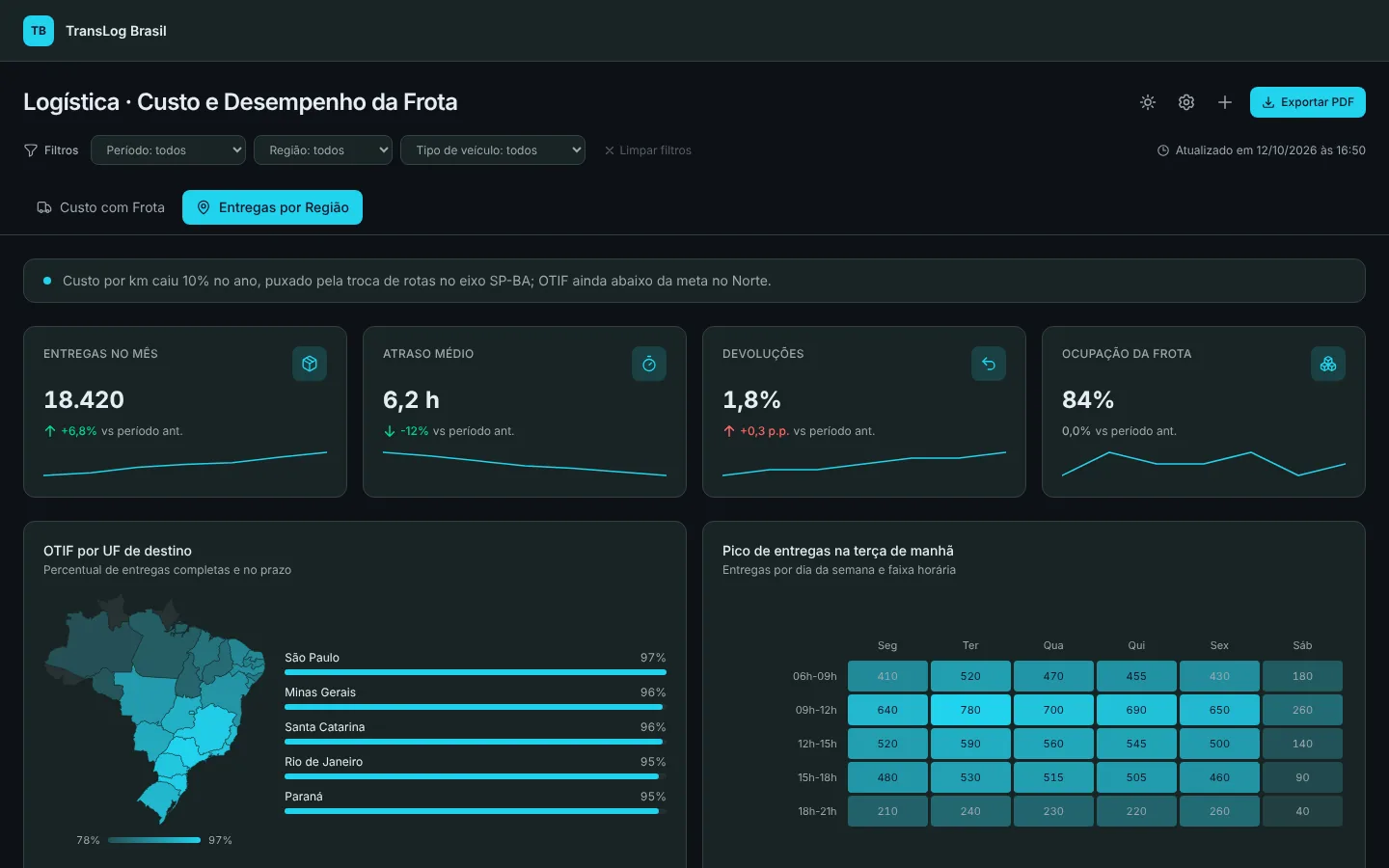Click the plus icon to add widget

[1225, 102]
